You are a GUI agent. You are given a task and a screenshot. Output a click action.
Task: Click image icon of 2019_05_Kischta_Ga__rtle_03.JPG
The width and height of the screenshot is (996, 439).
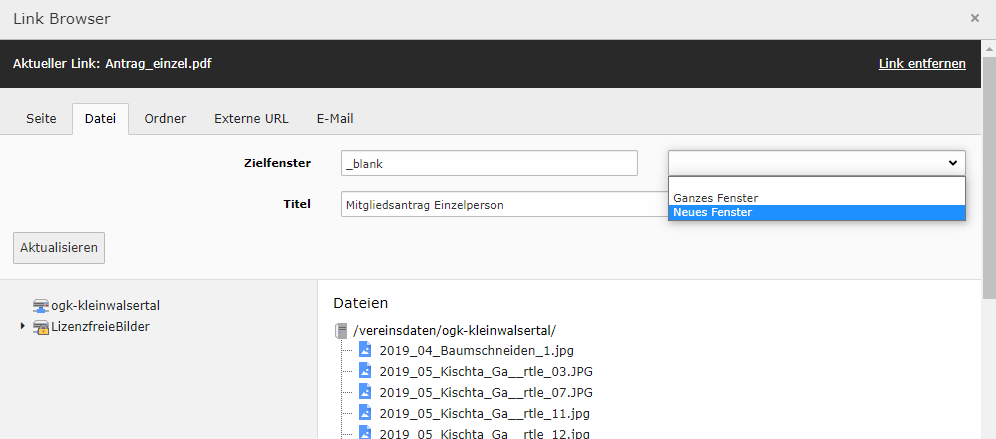coord(365,371)
